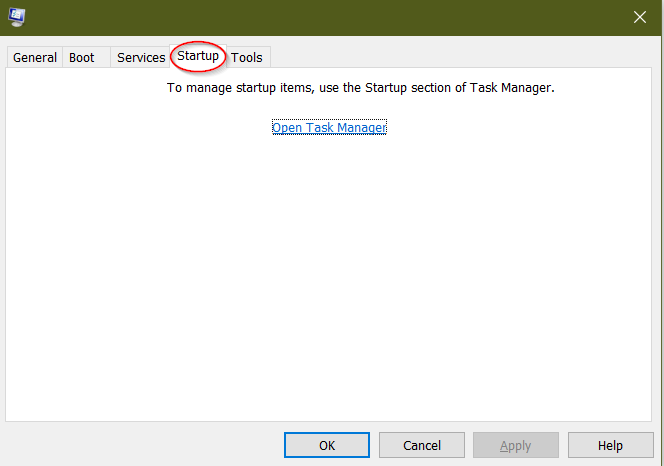Open the window menu from the computer icon
Image resolution: width=664 pixels, height=466 pixels.
click(17, 17)
